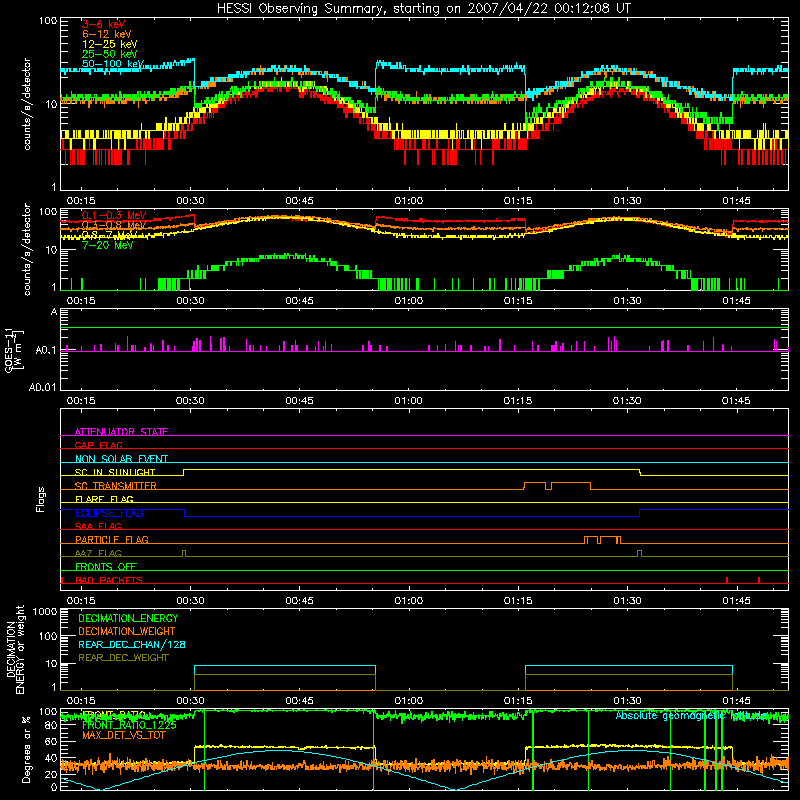The image size is (800, 800).
Task: Click the HESSI Observing Summary title text
Action: pos(423,9)
